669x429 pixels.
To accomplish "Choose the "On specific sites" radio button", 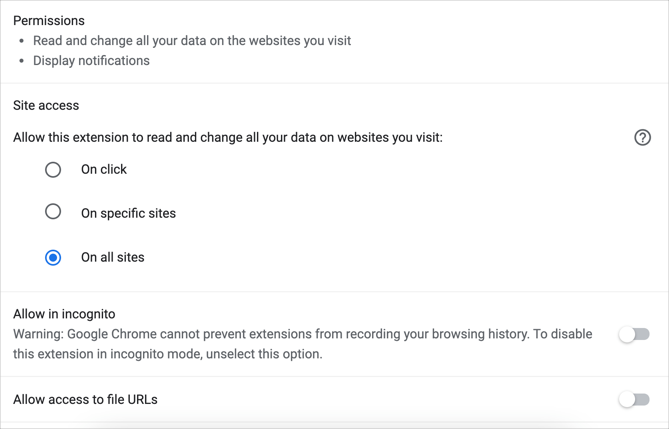I will pos(53,212).
